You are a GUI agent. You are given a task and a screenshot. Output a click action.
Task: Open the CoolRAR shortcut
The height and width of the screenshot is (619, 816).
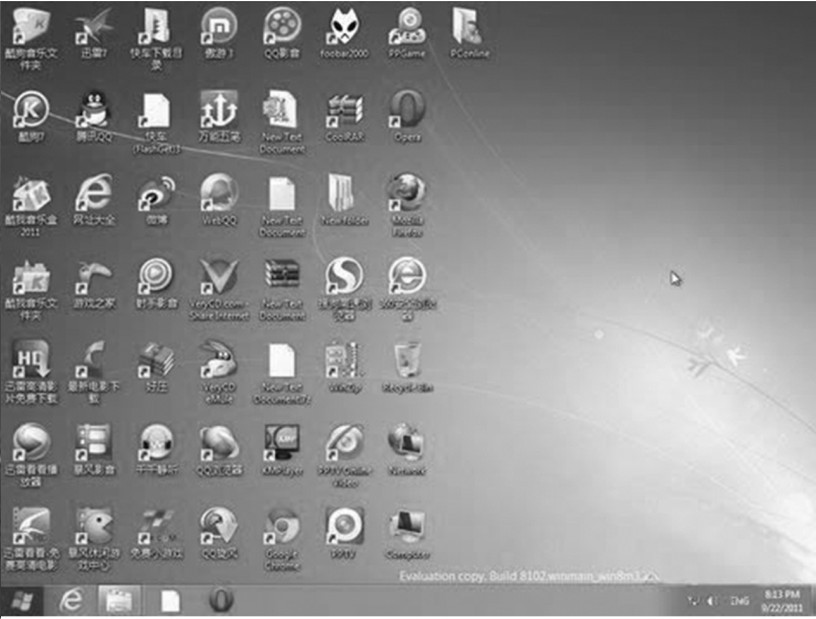pos(344,117)
